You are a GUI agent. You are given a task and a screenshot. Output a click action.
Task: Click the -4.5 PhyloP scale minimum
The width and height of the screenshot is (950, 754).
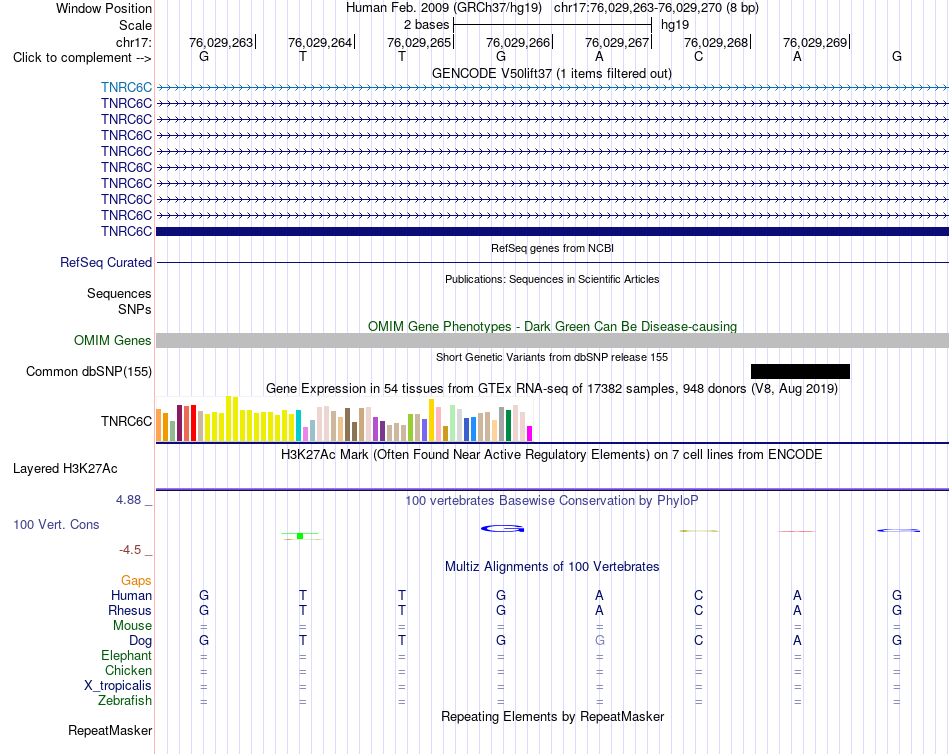[x=130, y=550]
